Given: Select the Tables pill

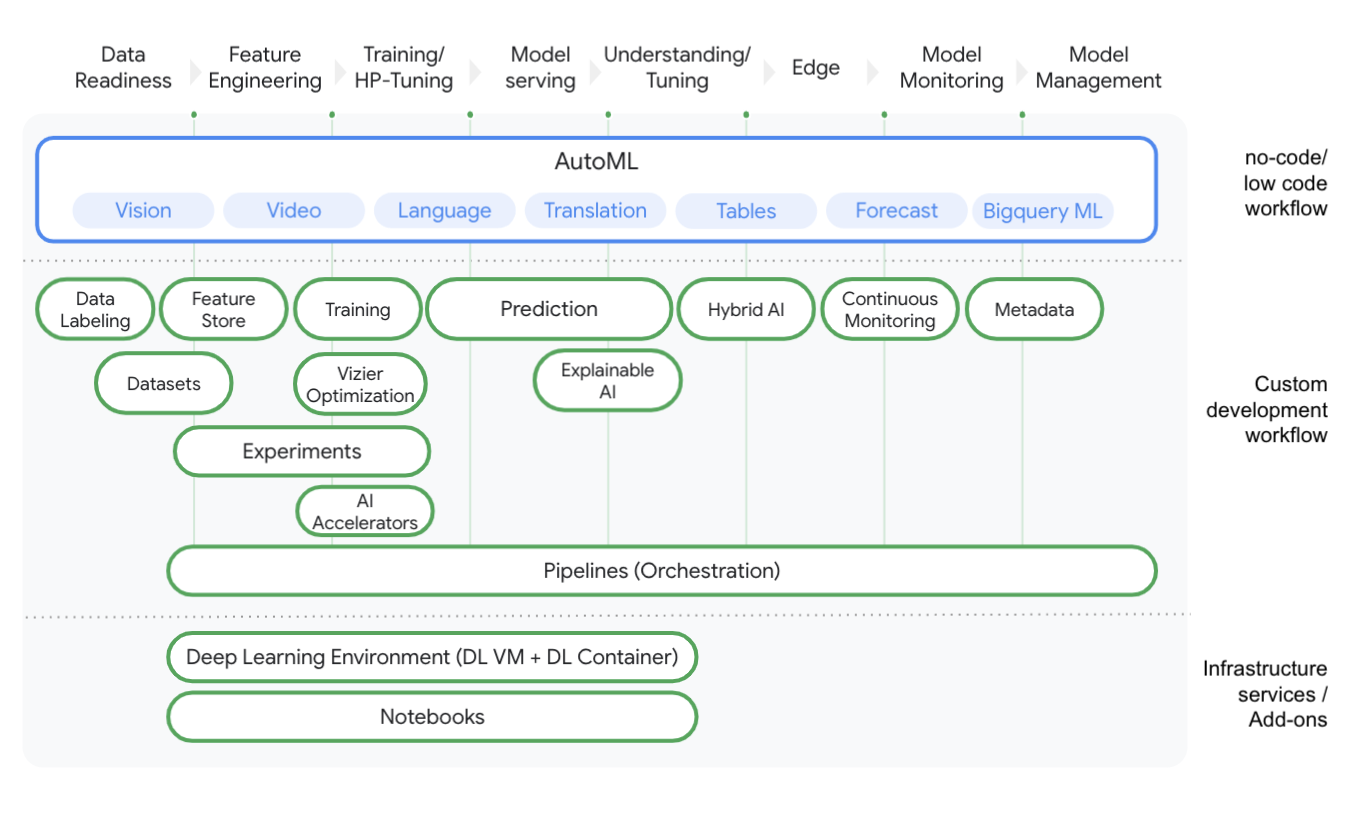Looking at the screenshot, I should coord(746,211).
